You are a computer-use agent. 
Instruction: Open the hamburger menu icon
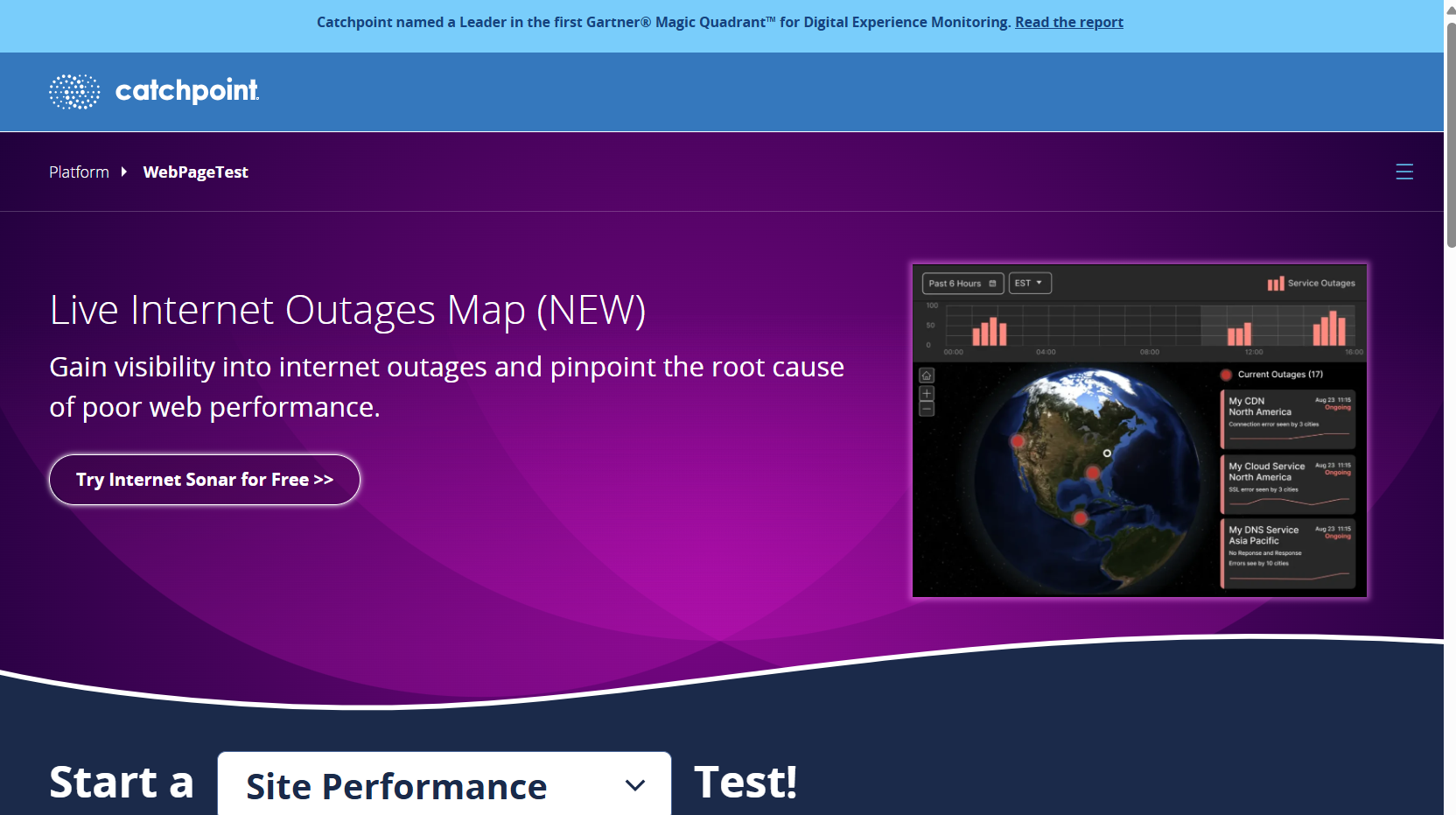point(1404,172)
